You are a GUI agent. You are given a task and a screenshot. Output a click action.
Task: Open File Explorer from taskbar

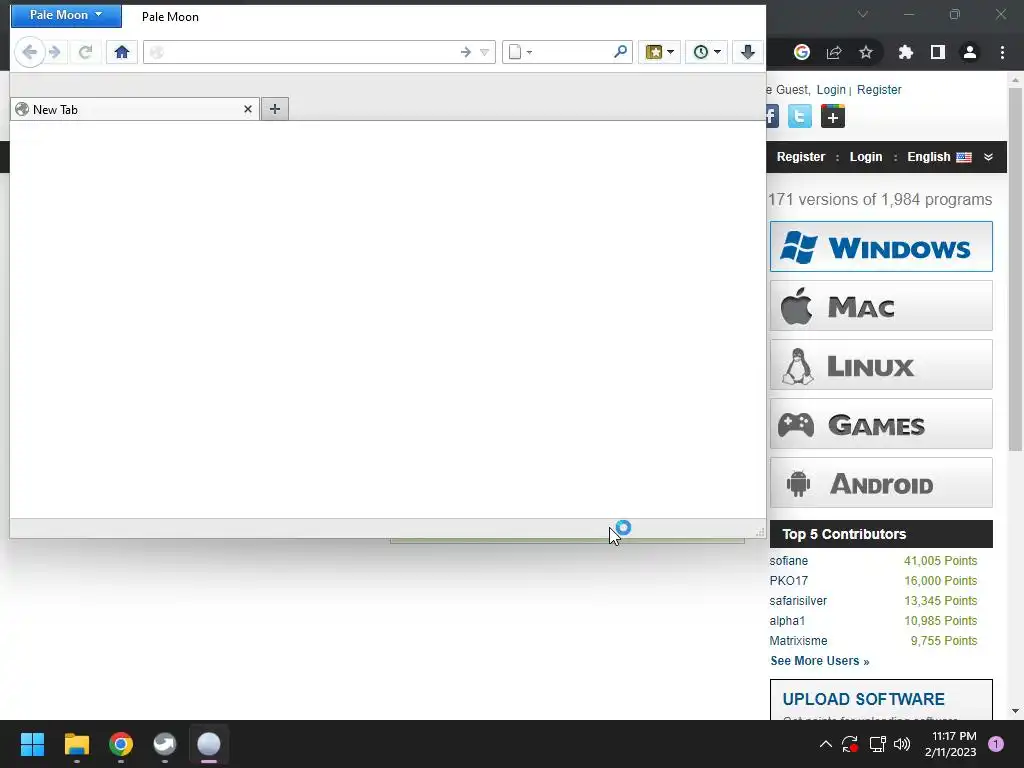pyautogui.click(x=76, y=744)
